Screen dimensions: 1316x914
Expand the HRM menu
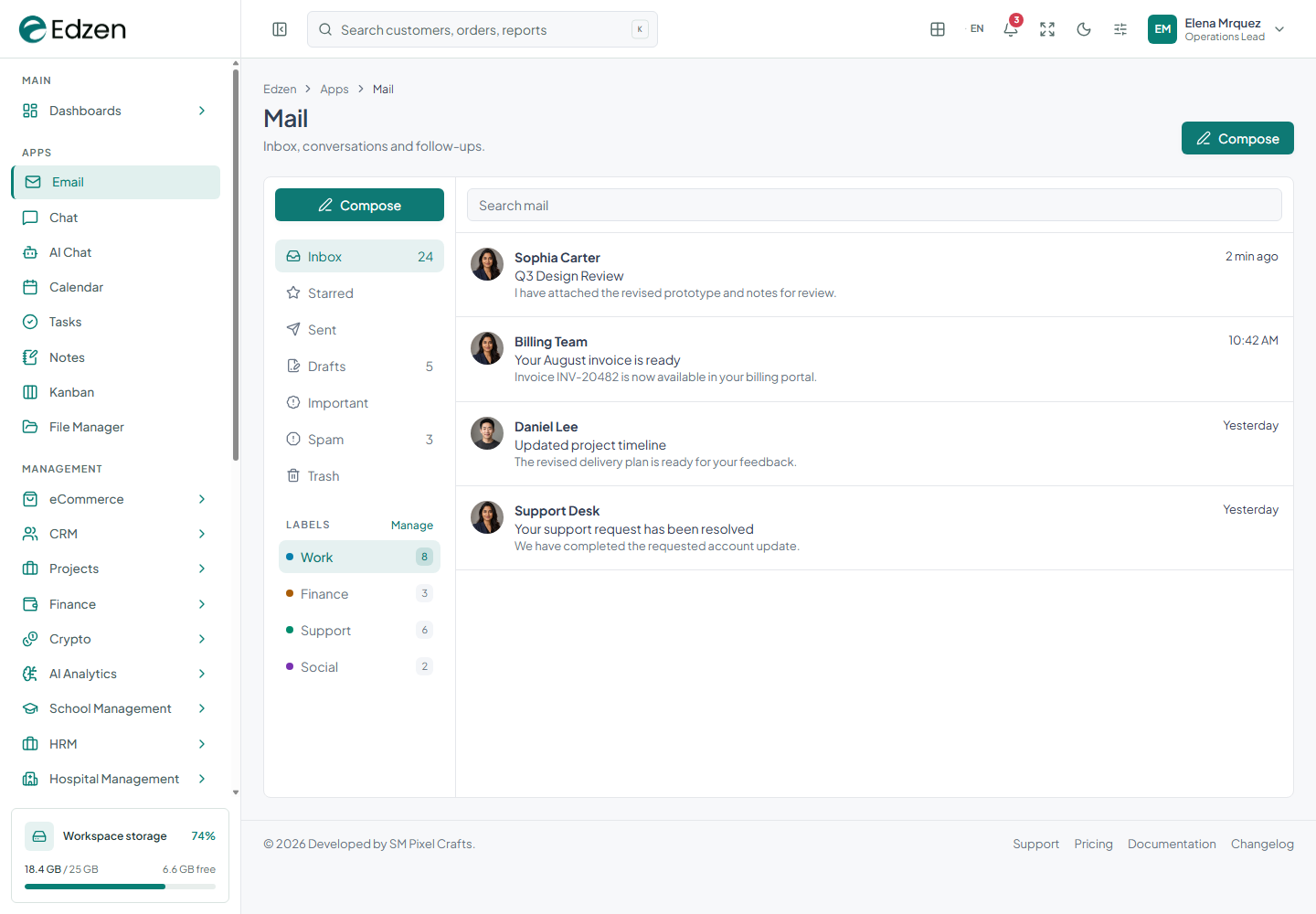[115, 744]
